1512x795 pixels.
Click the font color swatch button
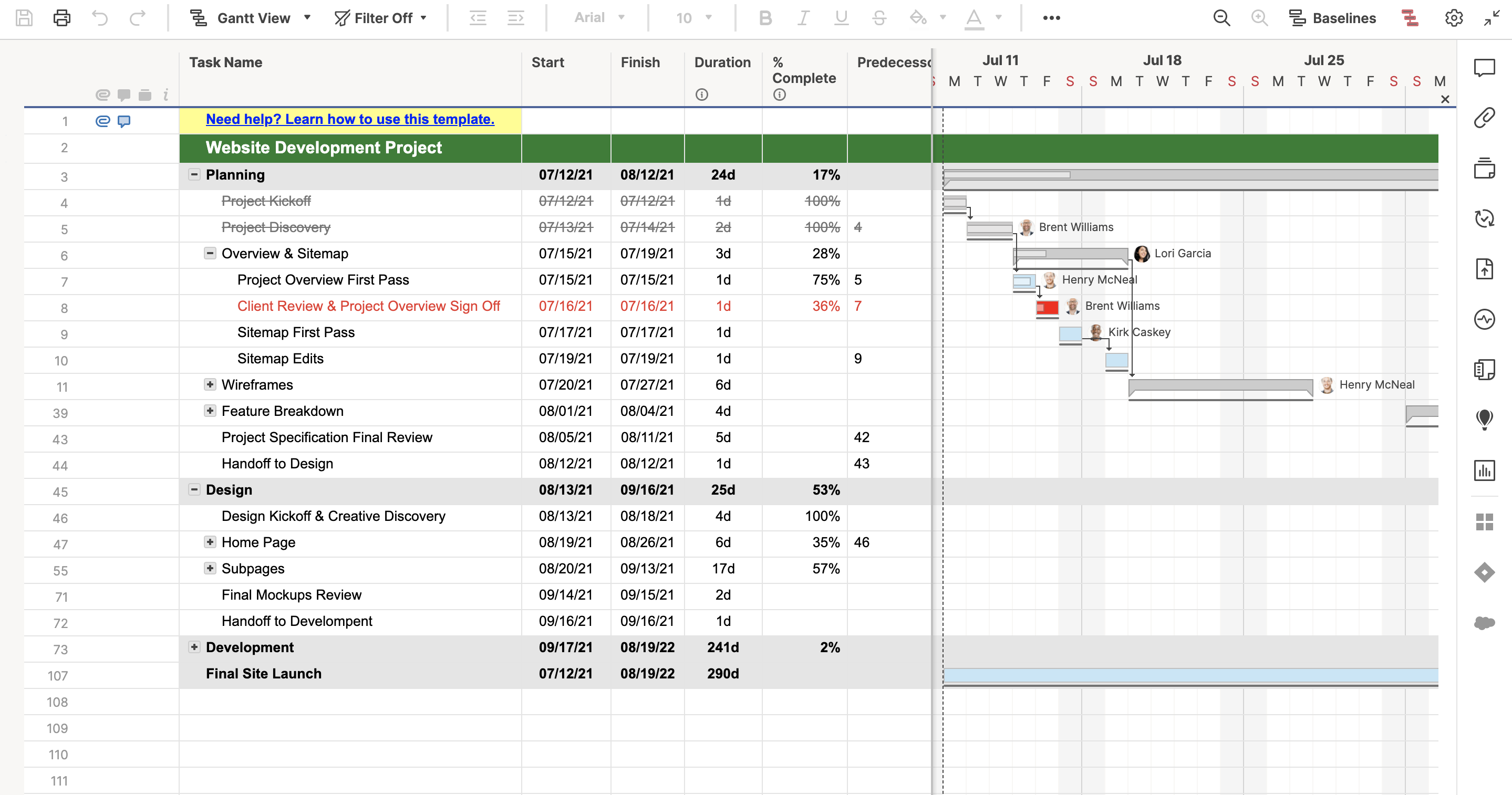pos(974,18)
